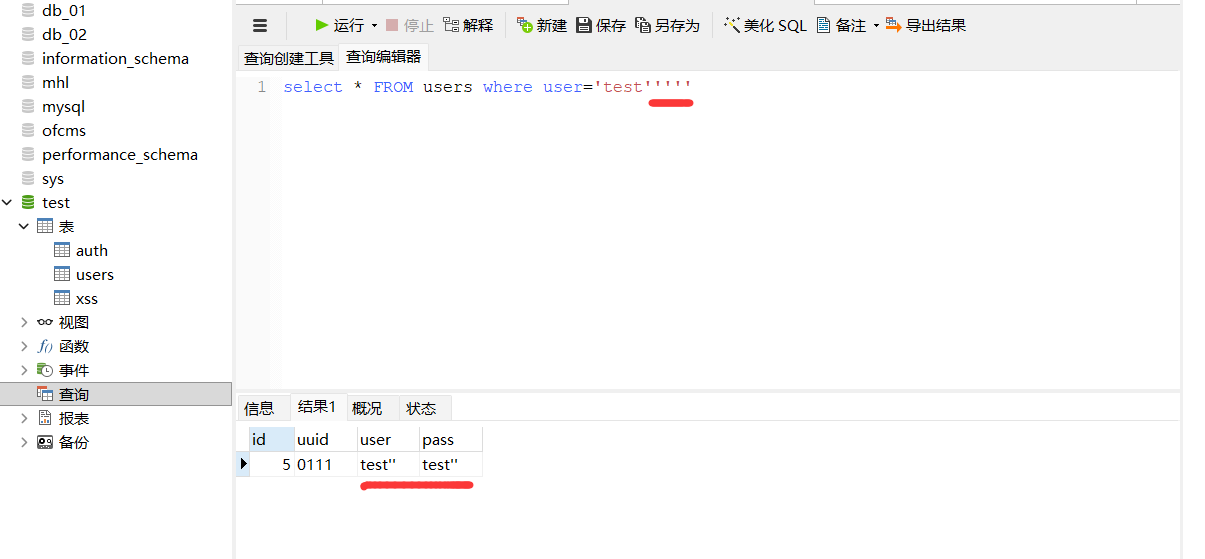Image resolution: width=1205 pixels, height=559 pixels.
Task: Collapse the 表 tables node
Action: click(x=24, y=226)
